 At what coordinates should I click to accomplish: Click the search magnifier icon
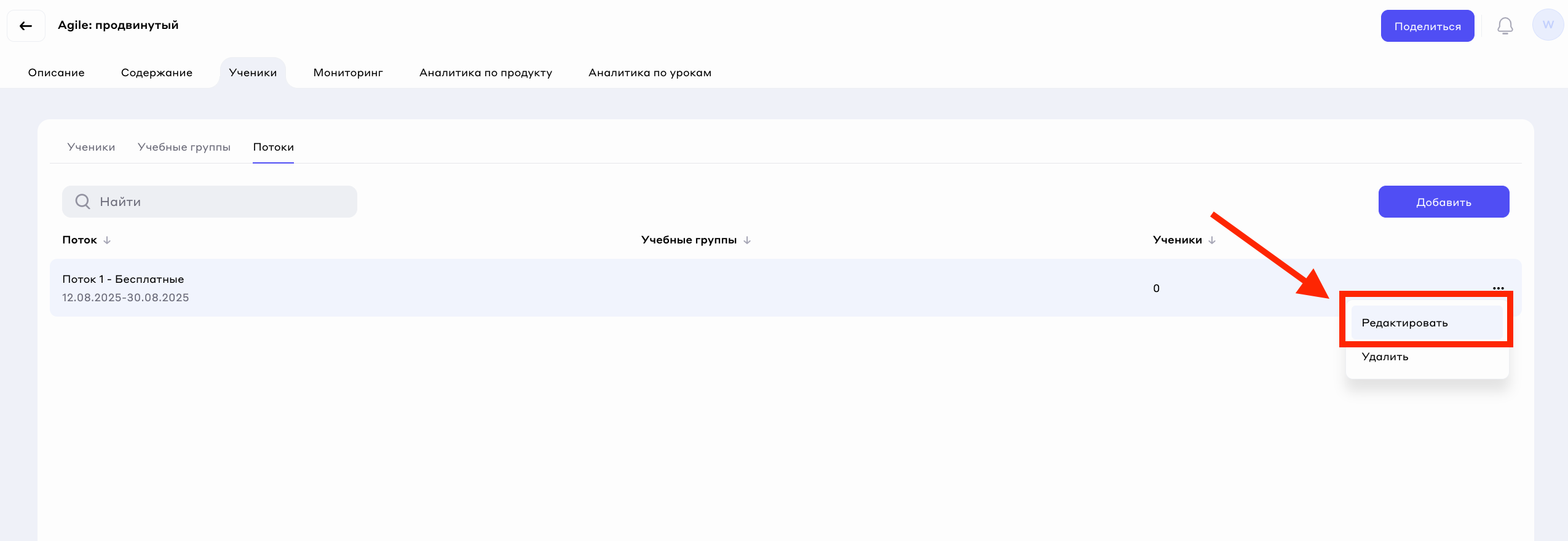(x=82, y=202)
